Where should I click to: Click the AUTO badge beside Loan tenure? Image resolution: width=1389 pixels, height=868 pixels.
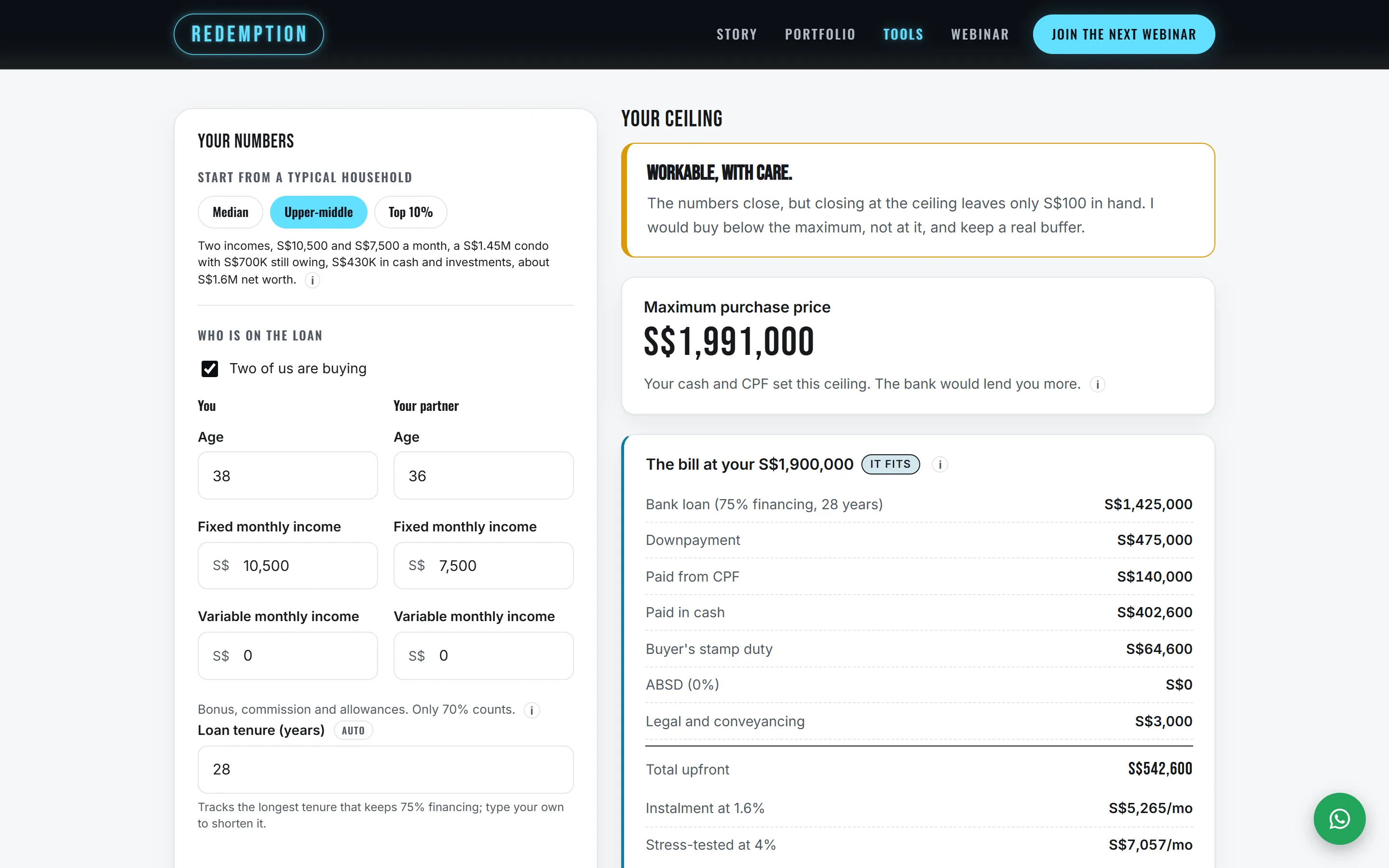(x=353, y=731)
